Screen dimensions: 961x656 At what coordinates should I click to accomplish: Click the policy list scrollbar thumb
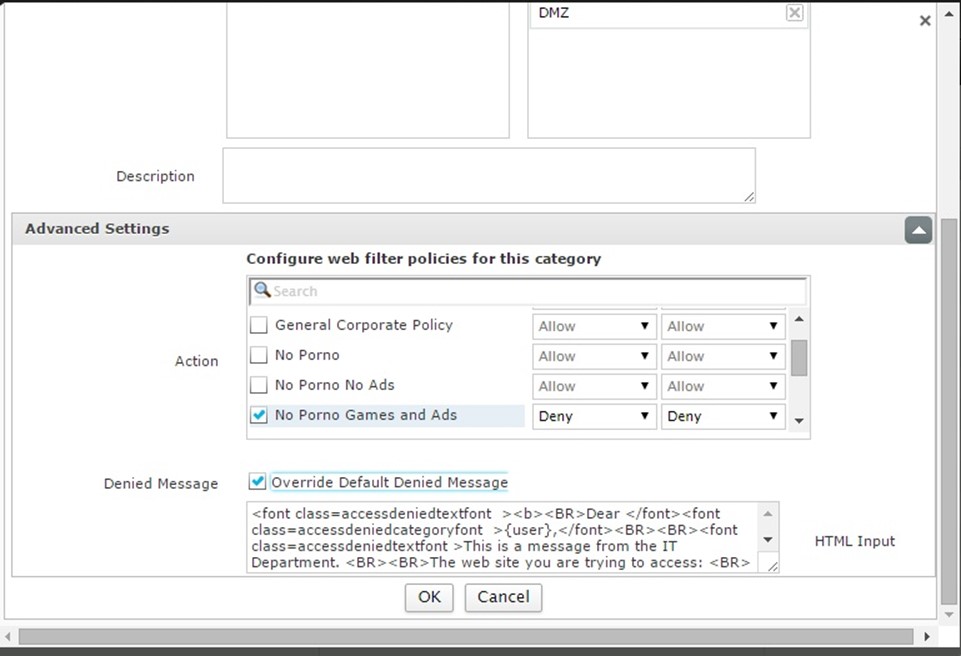coord(799,357)
